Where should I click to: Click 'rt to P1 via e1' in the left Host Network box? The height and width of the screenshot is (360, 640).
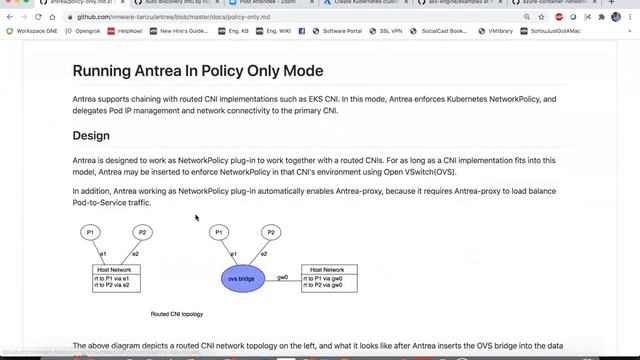112,278
